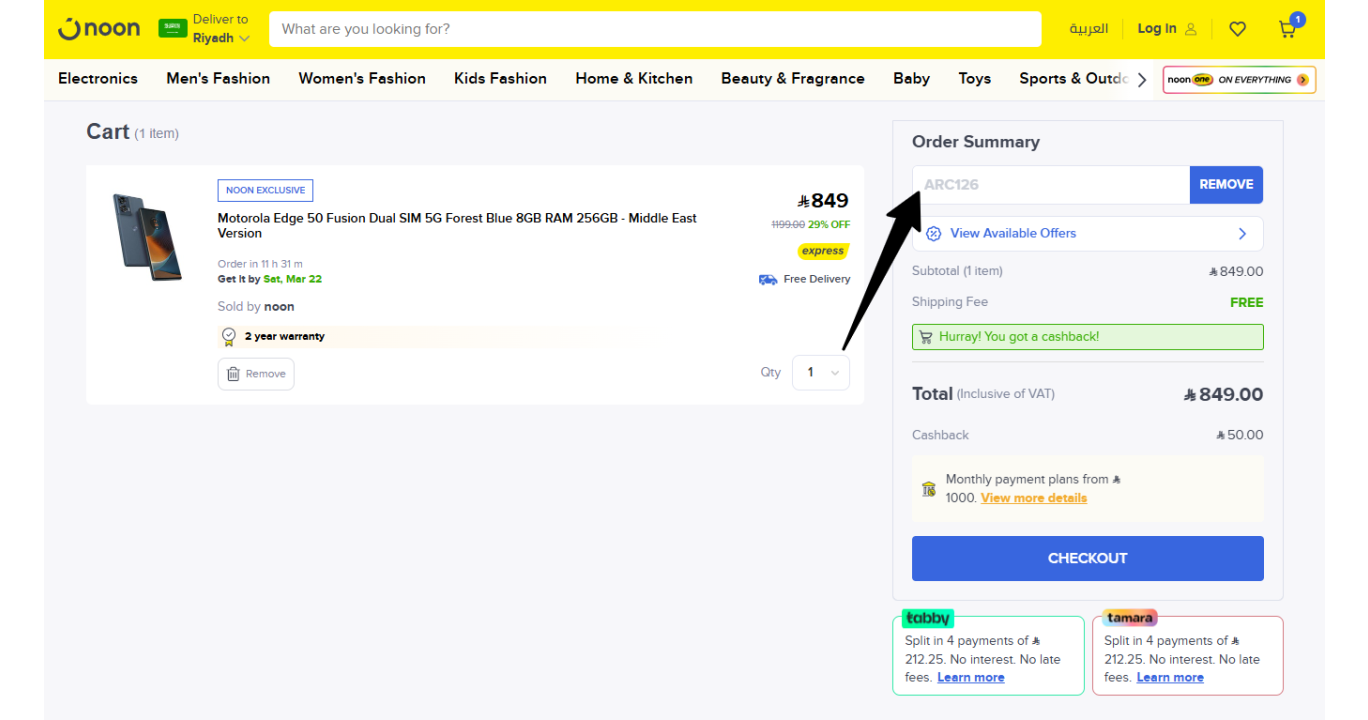The image size is (1368, 720).
Task: Open the Sports & Outdoors category
Action: coord(1073,78)
